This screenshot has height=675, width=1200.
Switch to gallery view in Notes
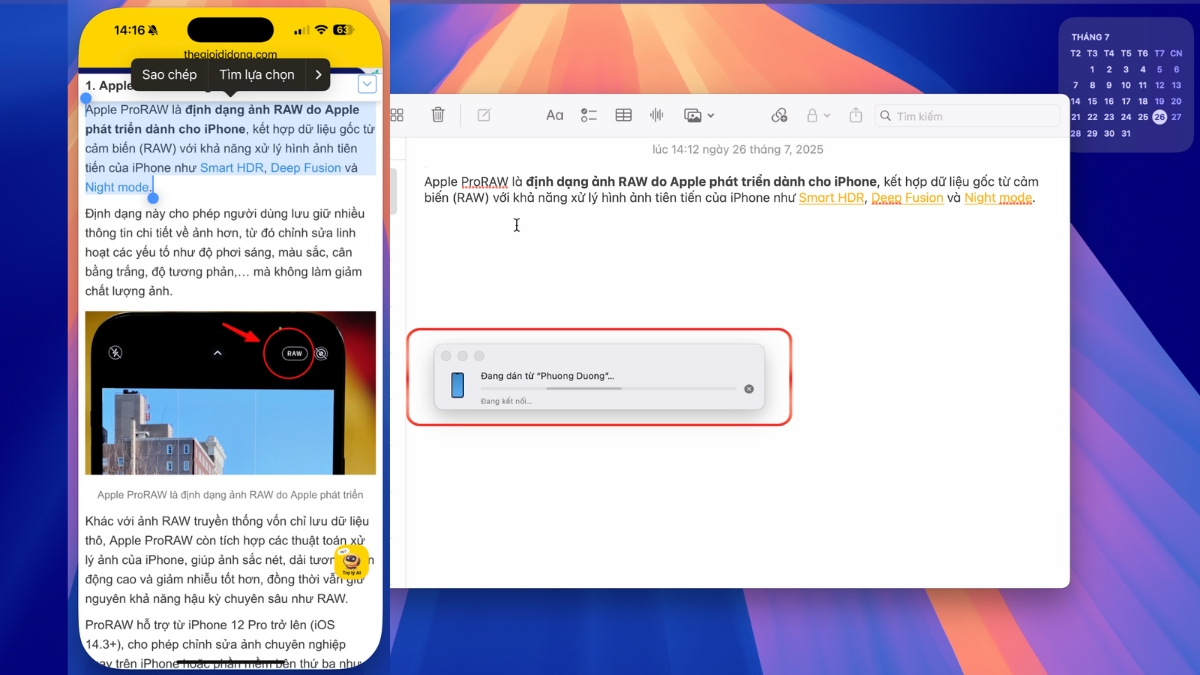pos(397,116)
